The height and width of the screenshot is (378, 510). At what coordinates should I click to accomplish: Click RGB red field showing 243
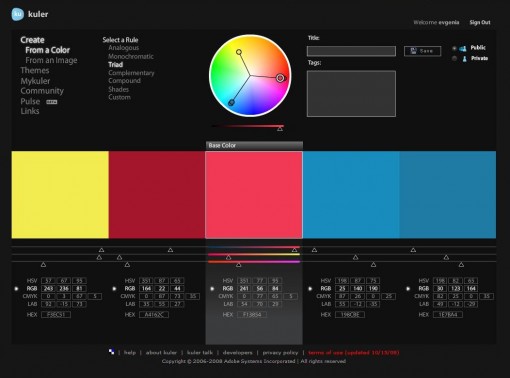pos(48,289)
